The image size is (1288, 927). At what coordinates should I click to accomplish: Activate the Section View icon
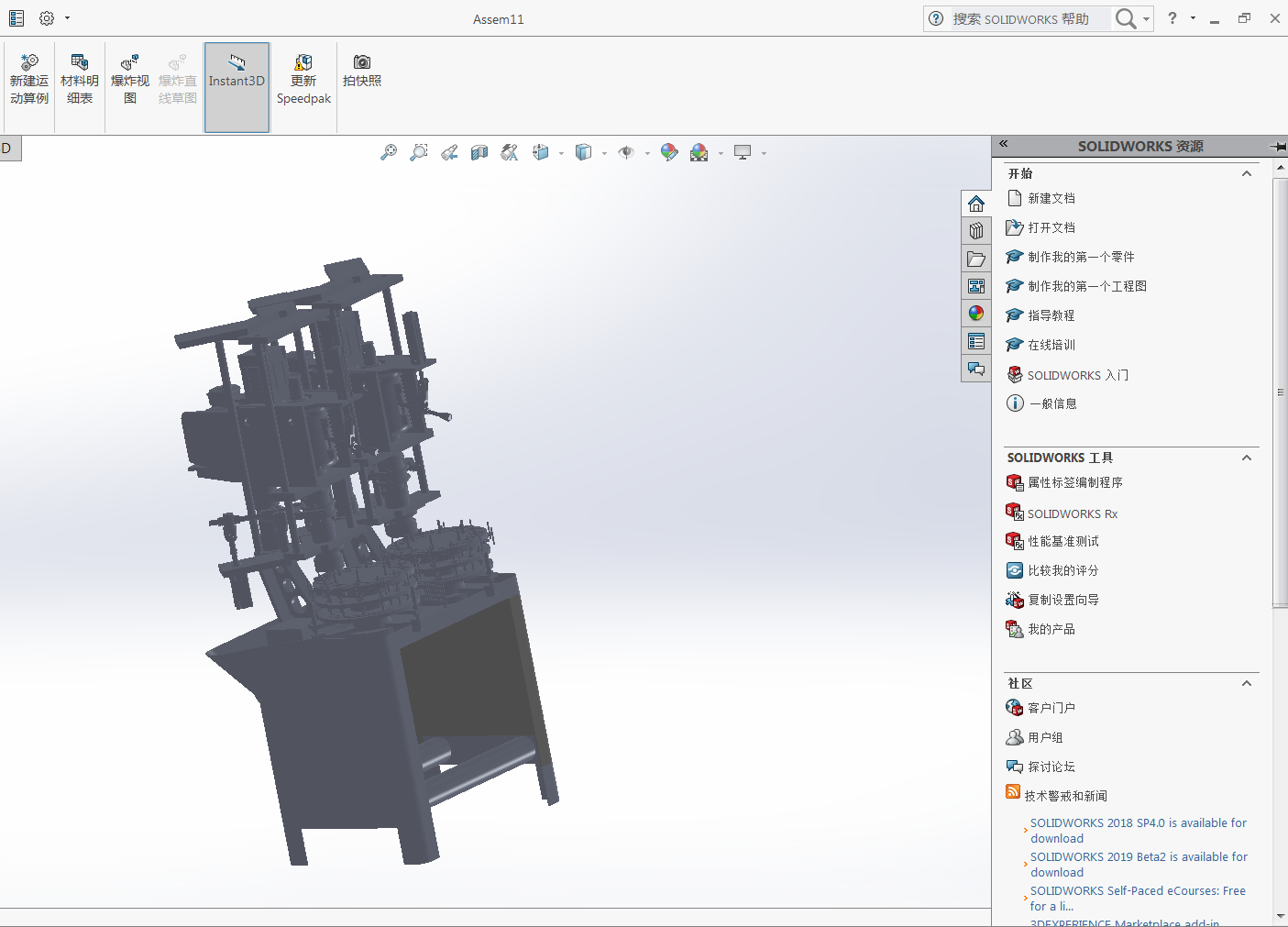point(479,152)
